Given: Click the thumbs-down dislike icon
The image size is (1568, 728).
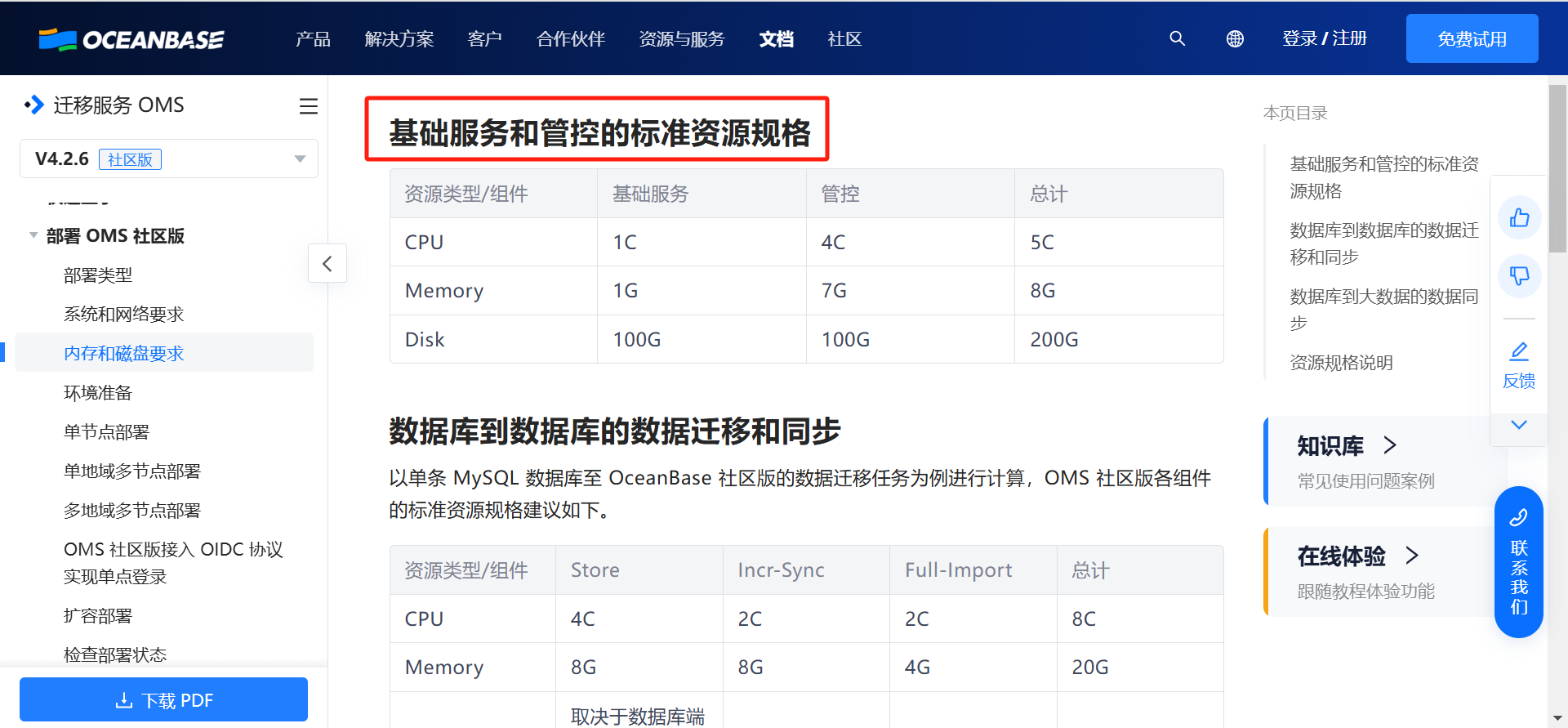Looking at the screenshot, I should [1519, 275].
